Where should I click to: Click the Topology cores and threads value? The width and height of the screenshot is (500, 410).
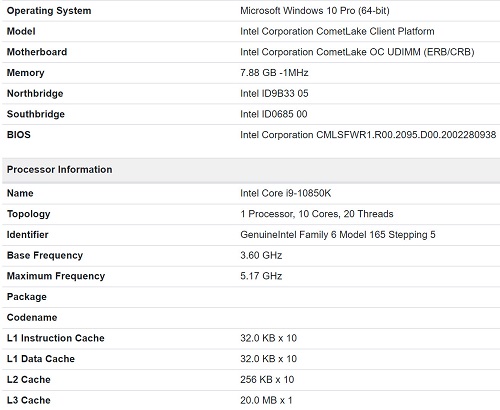pos(317,214)
